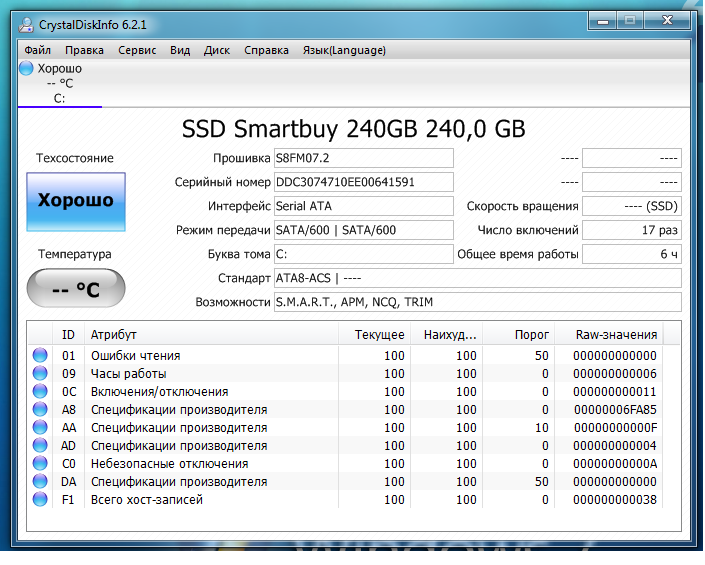This screenshot has height=565, width=705.
Task: Click the status orb in row DA
Action: tap(40, 481)
